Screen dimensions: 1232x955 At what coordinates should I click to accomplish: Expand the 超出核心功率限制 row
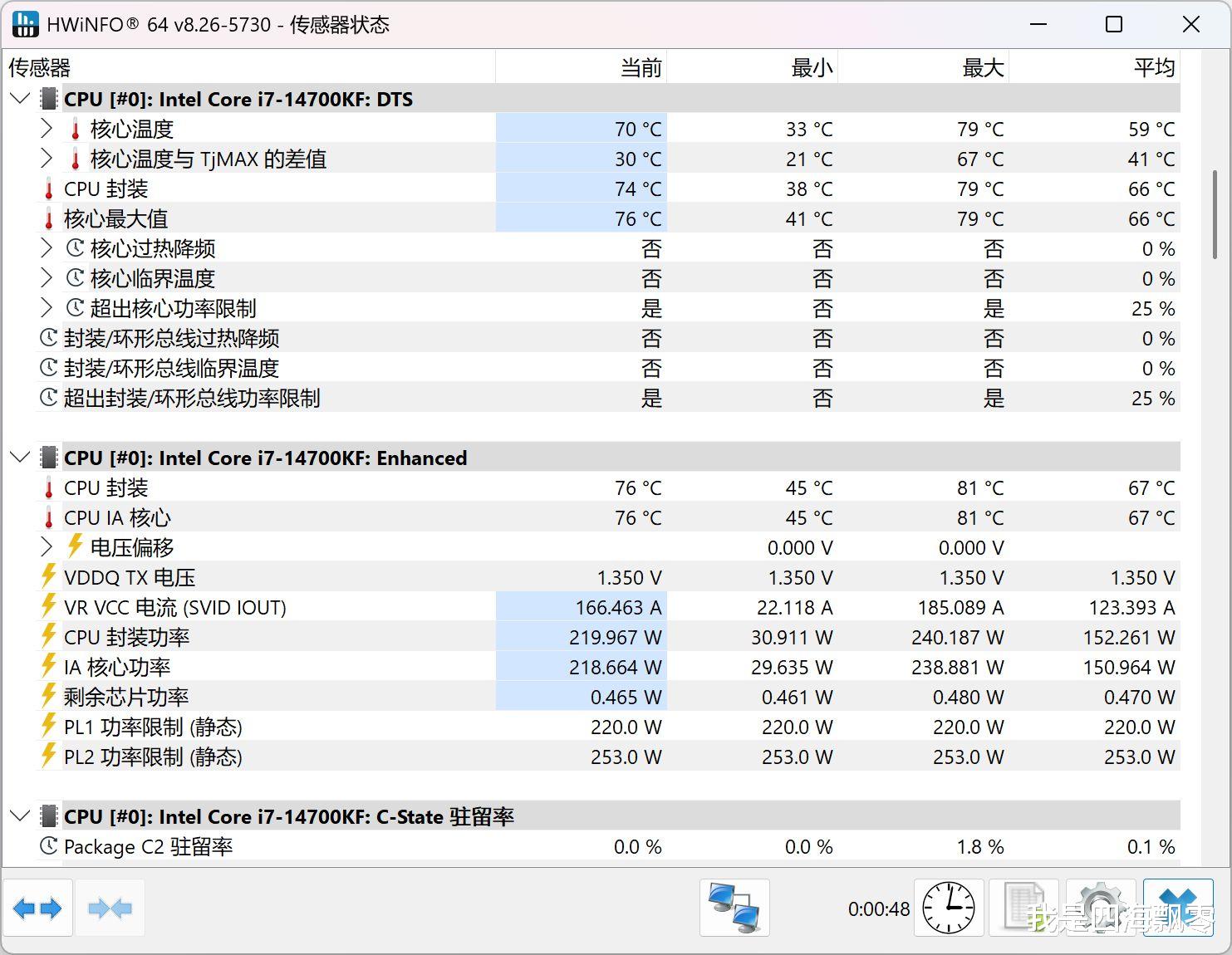(47, 308)
